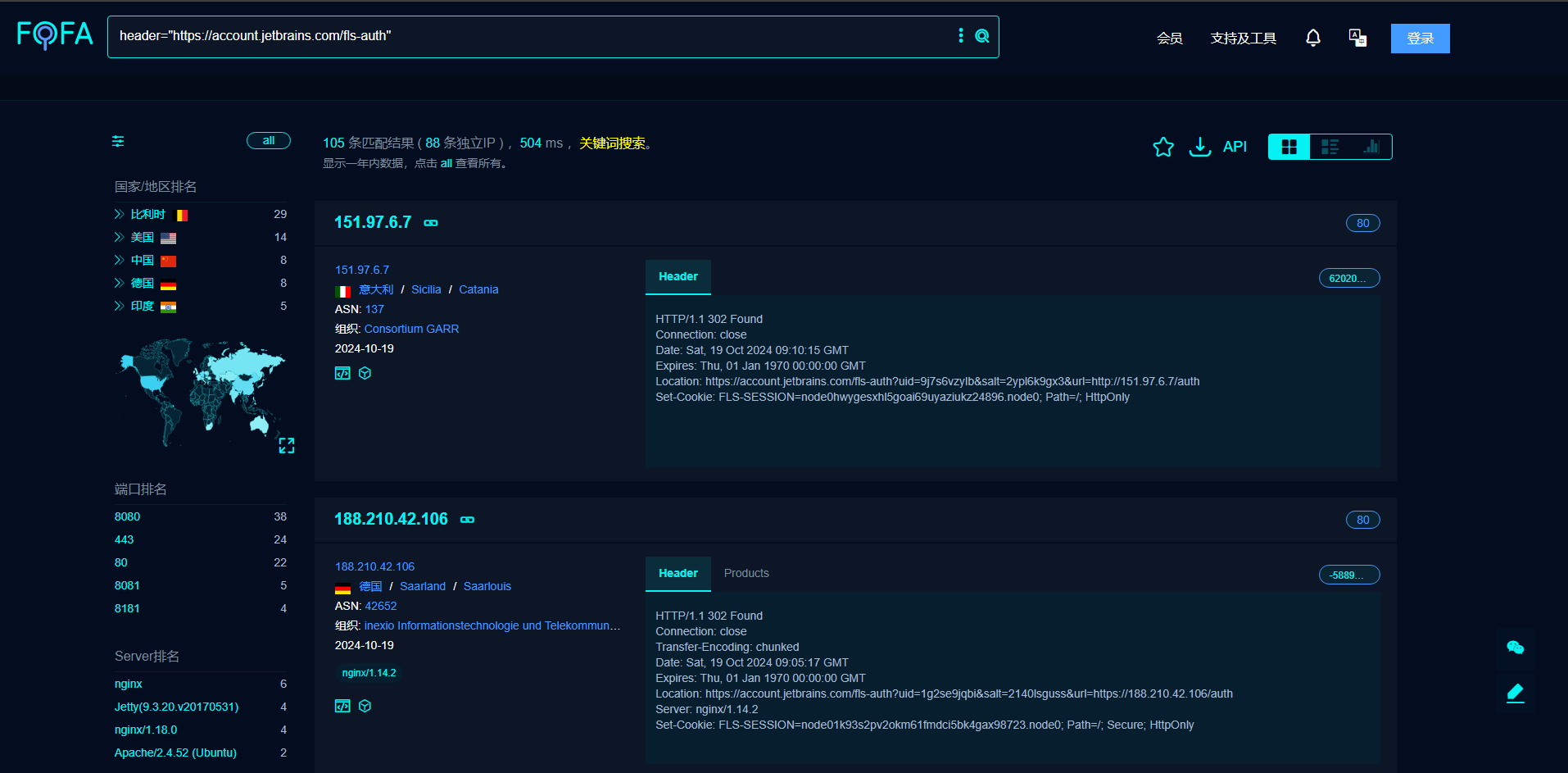View website source icon for 151.97.6.7
The height and width of the screenshot is (773, 1568).
342,374
